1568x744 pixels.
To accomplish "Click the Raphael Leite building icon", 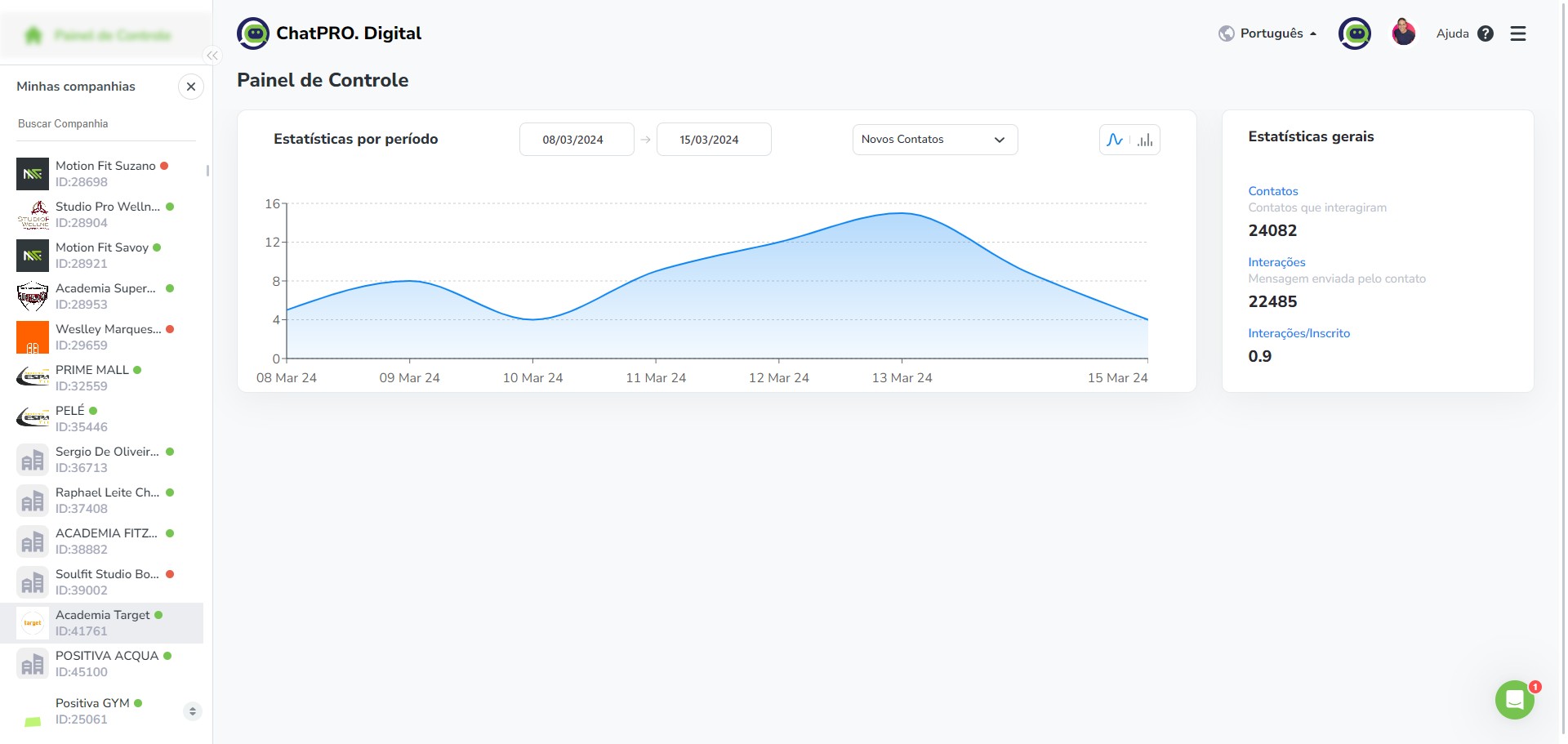I will pyautogui.click(x=33, y=501).
